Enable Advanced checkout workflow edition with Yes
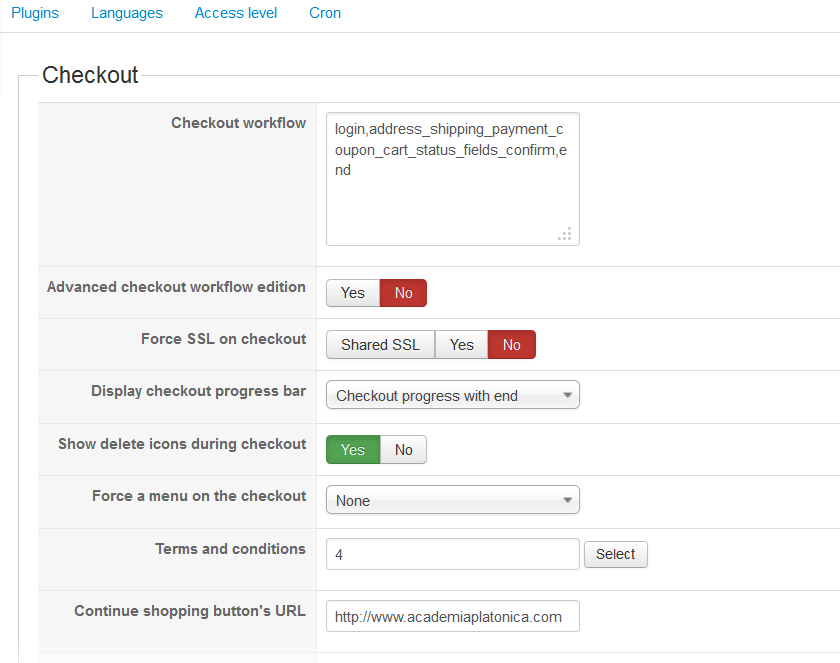Screen dimensions: 840x663 pyautogui.click(x=353, y=293)
